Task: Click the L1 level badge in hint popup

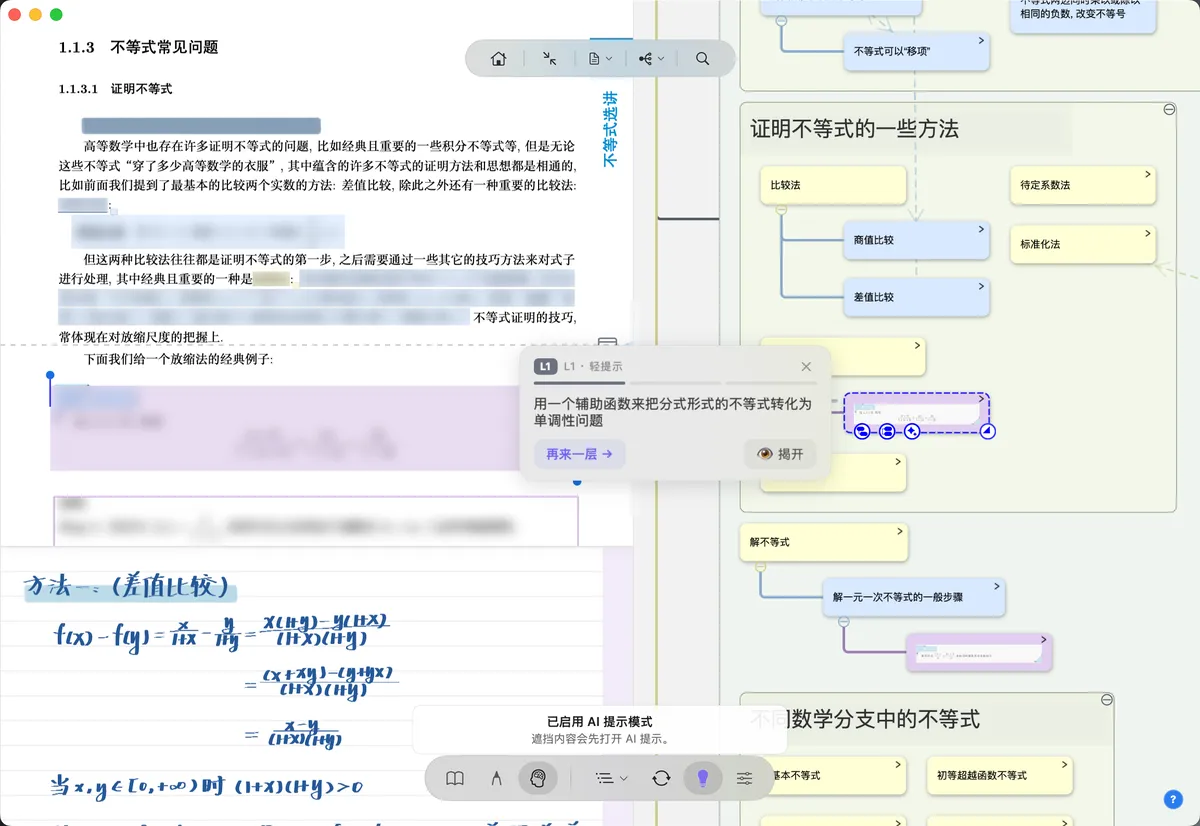Action: 545,366
